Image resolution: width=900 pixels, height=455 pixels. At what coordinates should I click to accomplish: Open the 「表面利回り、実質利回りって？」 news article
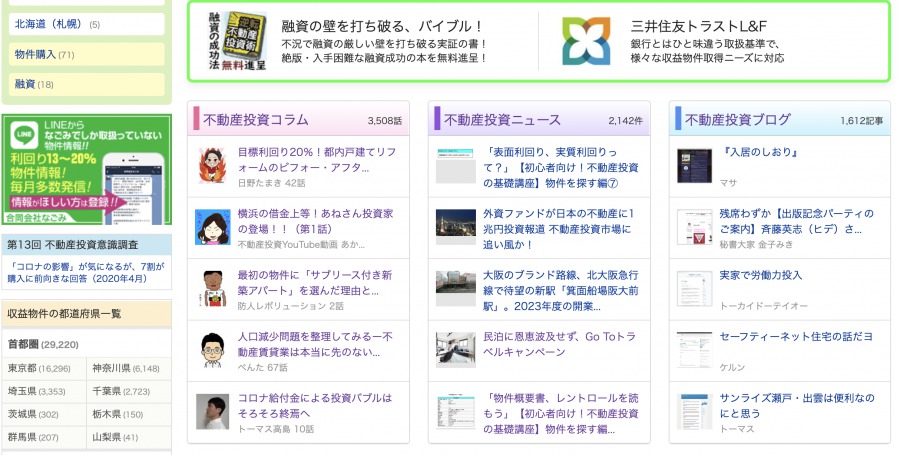point(561,168)
